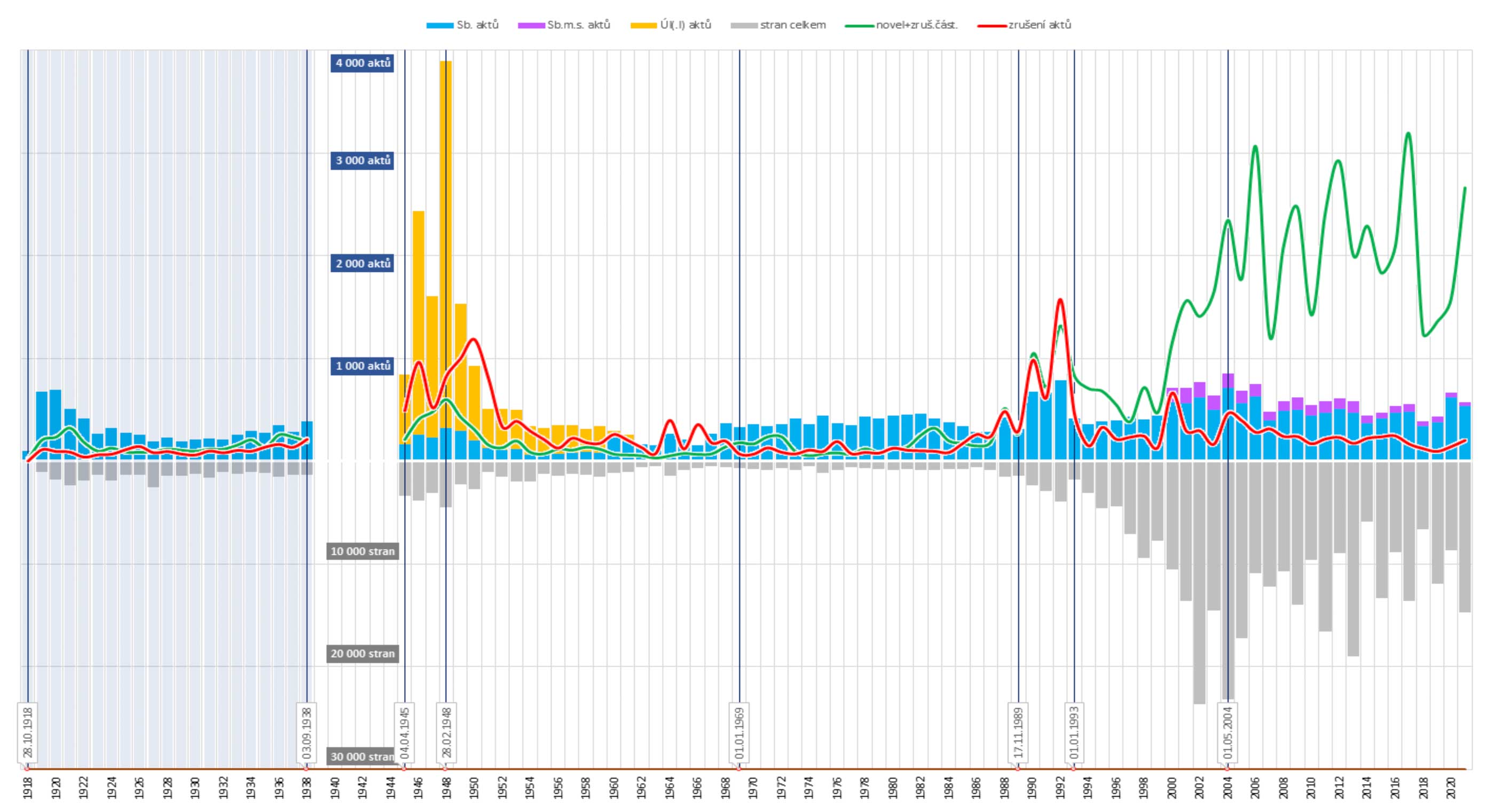The image size is (1495, 812).
Task: Click the year 2012 on the x-axis
Action: coord(1340,787)
